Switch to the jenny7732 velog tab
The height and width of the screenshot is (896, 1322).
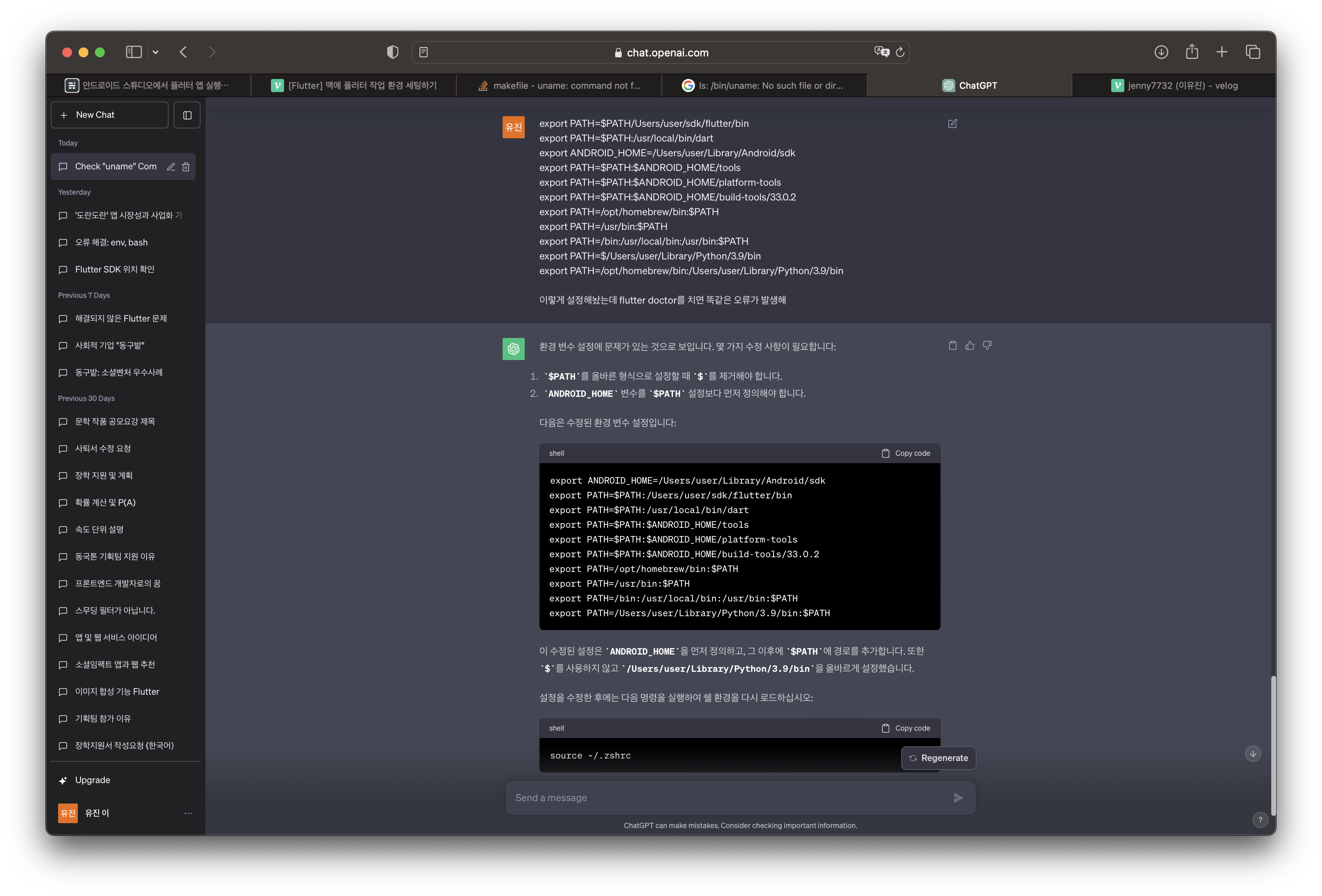[1174, 85]
